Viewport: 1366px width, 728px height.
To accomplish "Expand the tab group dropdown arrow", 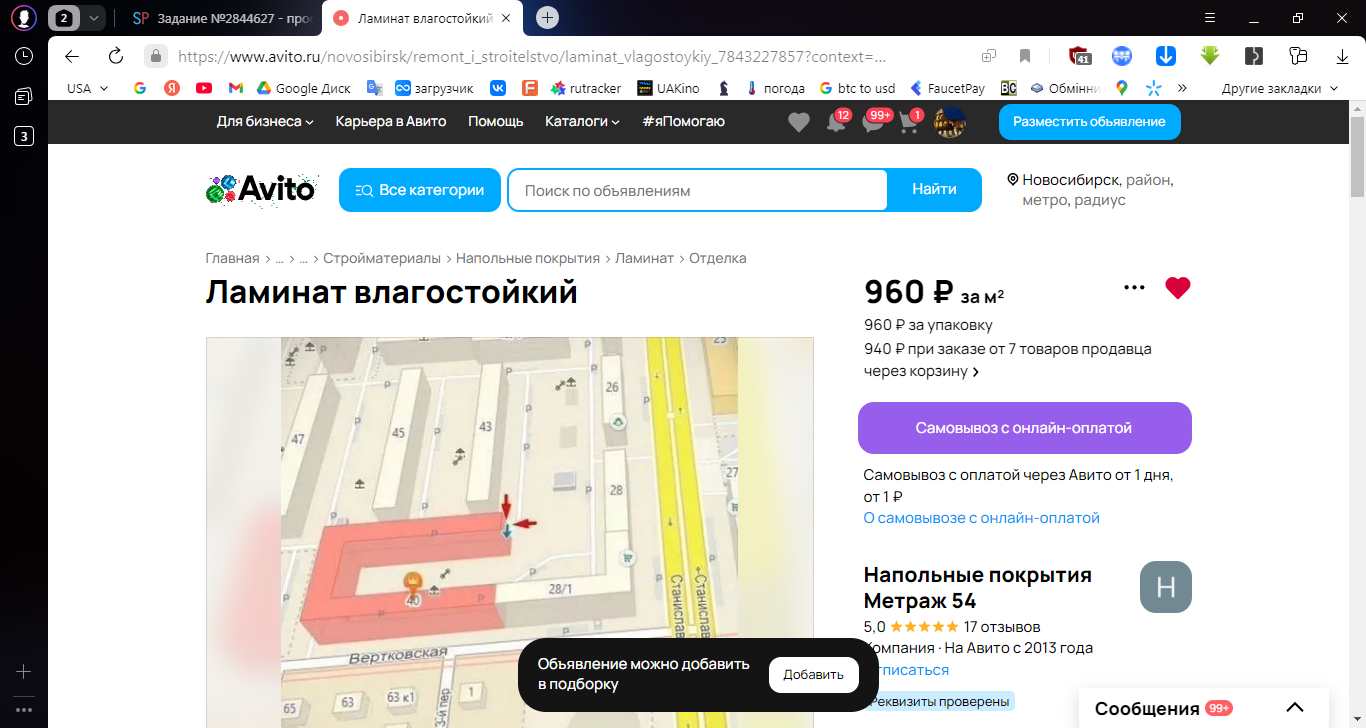I will click(x=94, y=17).
